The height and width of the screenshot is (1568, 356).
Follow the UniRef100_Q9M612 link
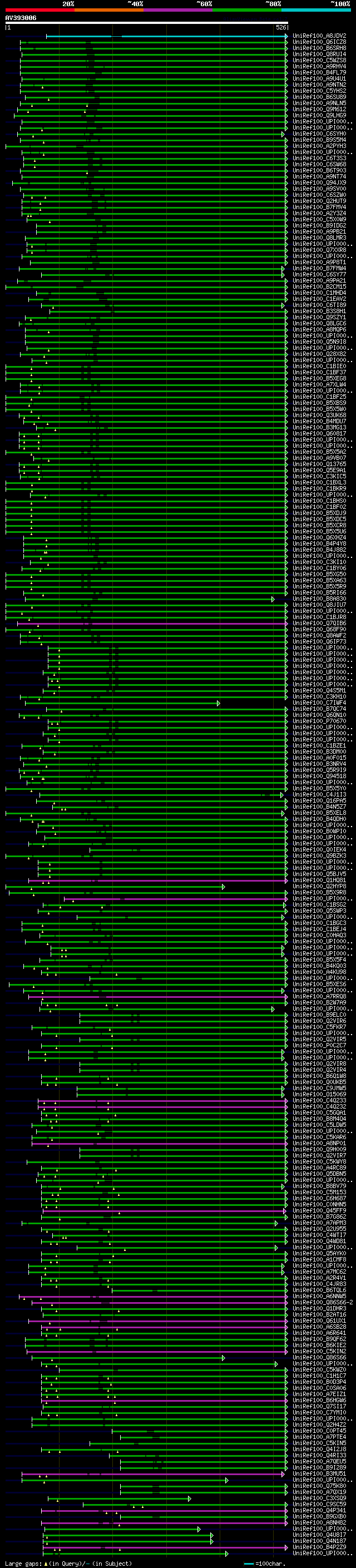click(319, 110)
